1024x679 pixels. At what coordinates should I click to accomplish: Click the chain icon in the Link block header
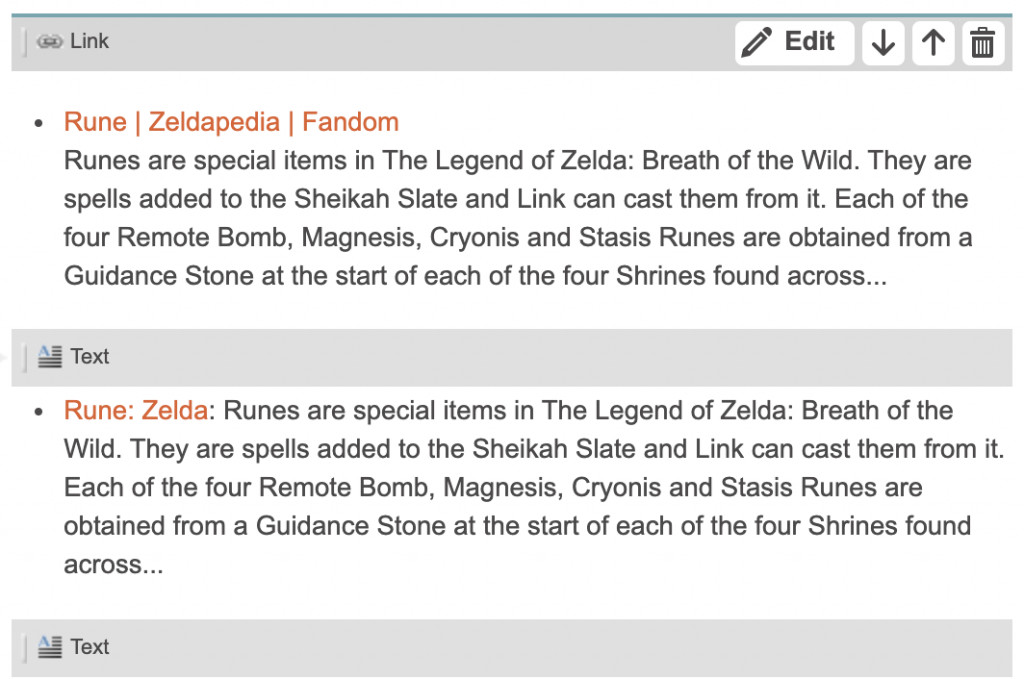[50, 42]
